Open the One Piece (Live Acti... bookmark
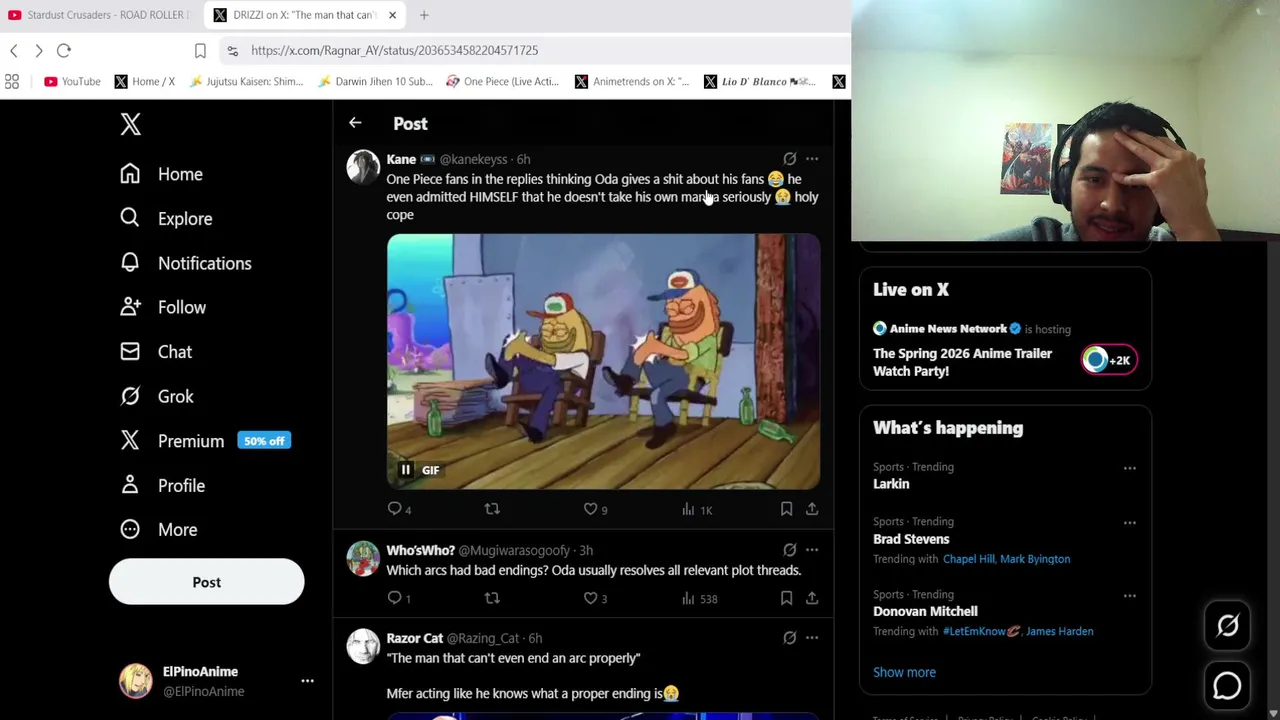1280x720 pixels. pyautogui.click(x=502, y=82)
